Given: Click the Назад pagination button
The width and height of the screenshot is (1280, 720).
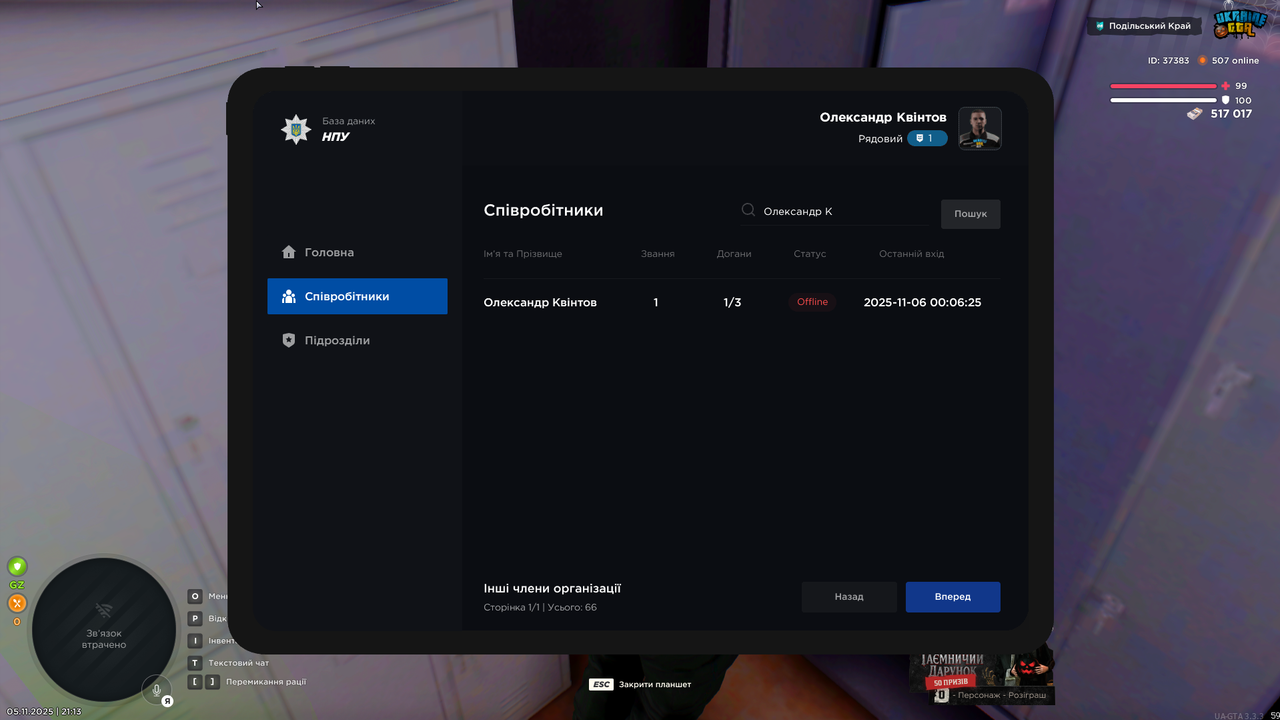Looking at the screenshot, I should pos(849,597).
